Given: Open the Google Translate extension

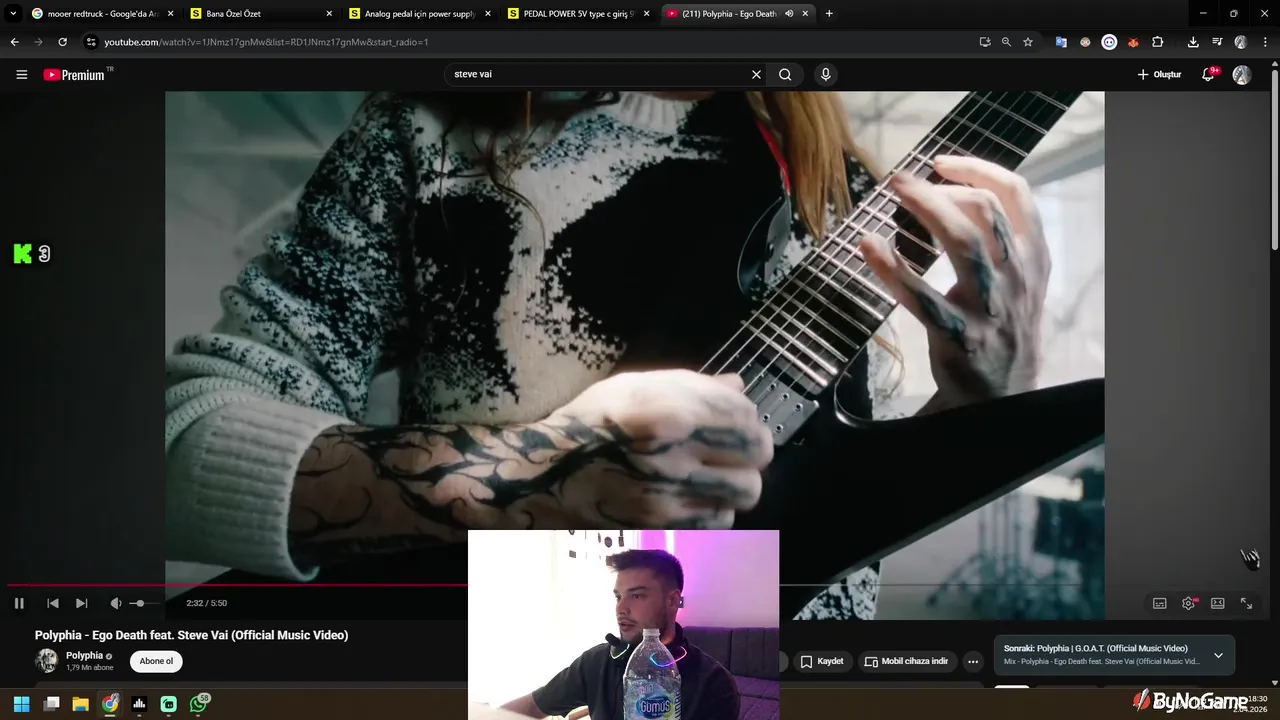Looking at the screenshot, I should tap(1061, 42).
